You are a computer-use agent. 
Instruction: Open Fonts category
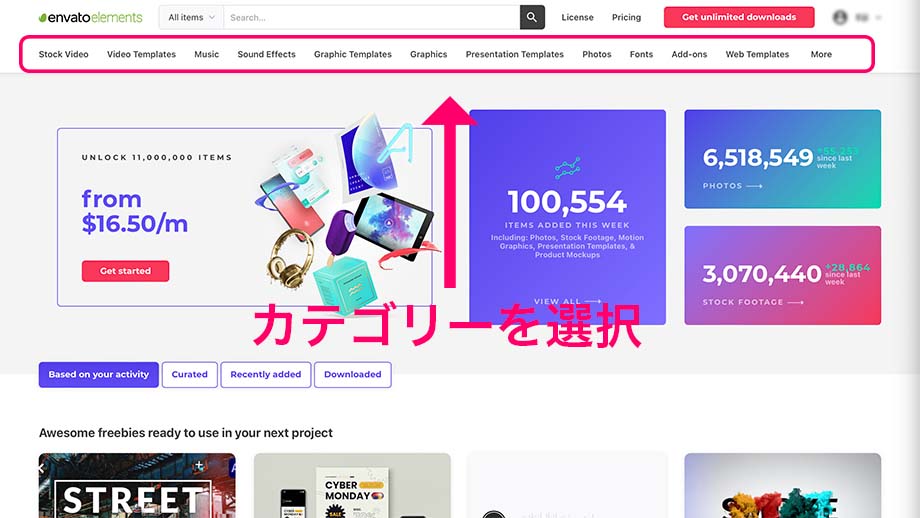[x=641, y=54]
